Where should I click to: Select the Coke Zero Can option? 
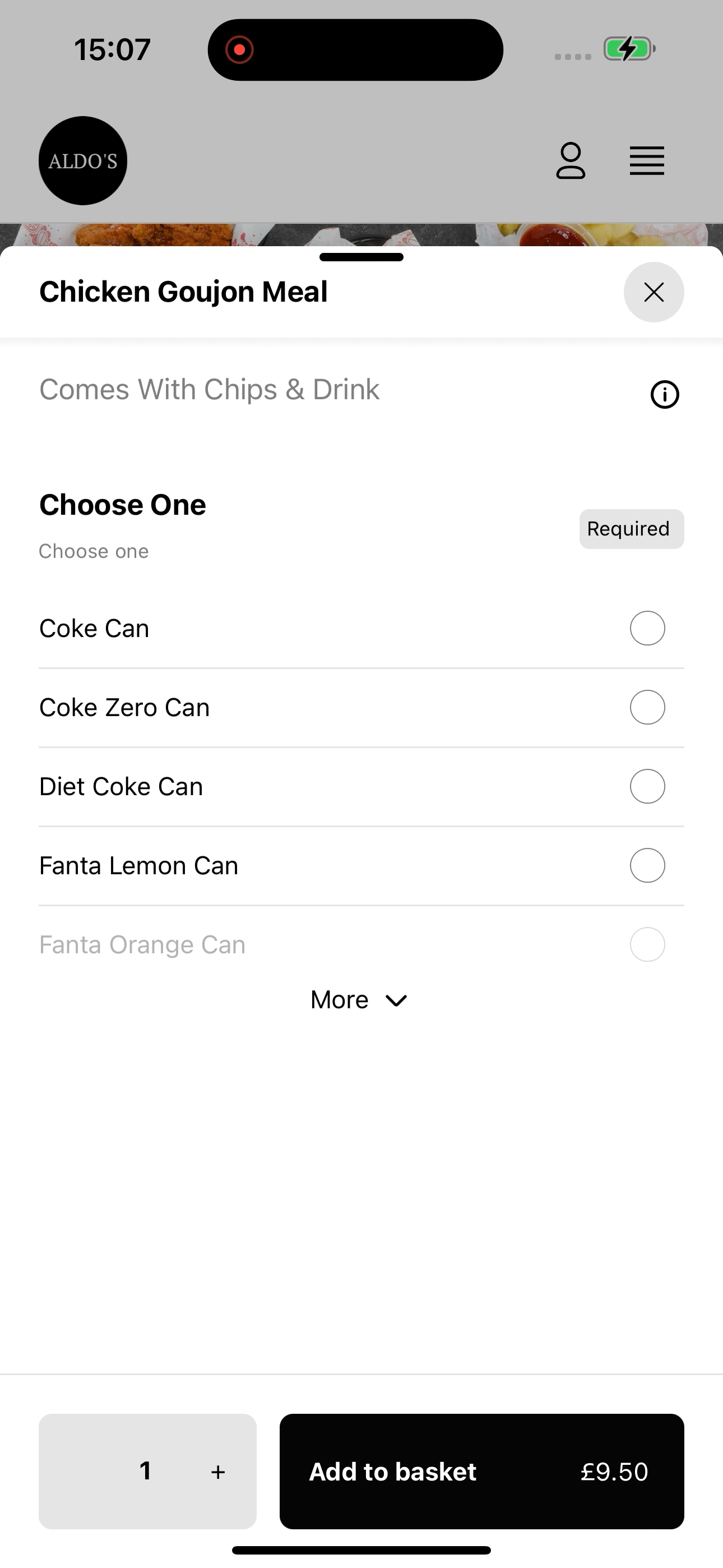361,707
